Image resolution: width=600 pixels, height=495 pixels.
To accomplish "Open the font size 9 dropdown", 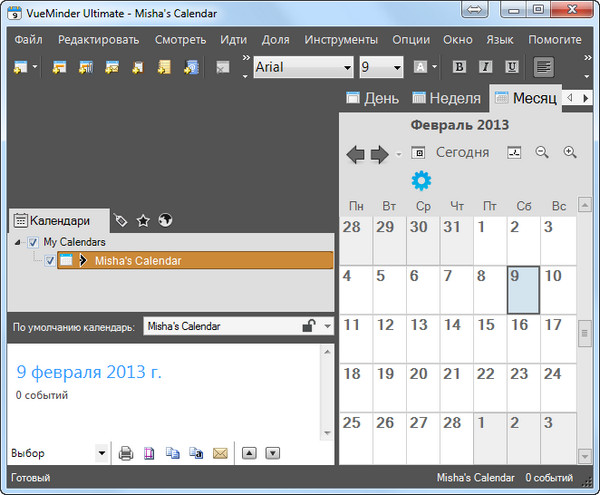I will [x=397, y=67].
